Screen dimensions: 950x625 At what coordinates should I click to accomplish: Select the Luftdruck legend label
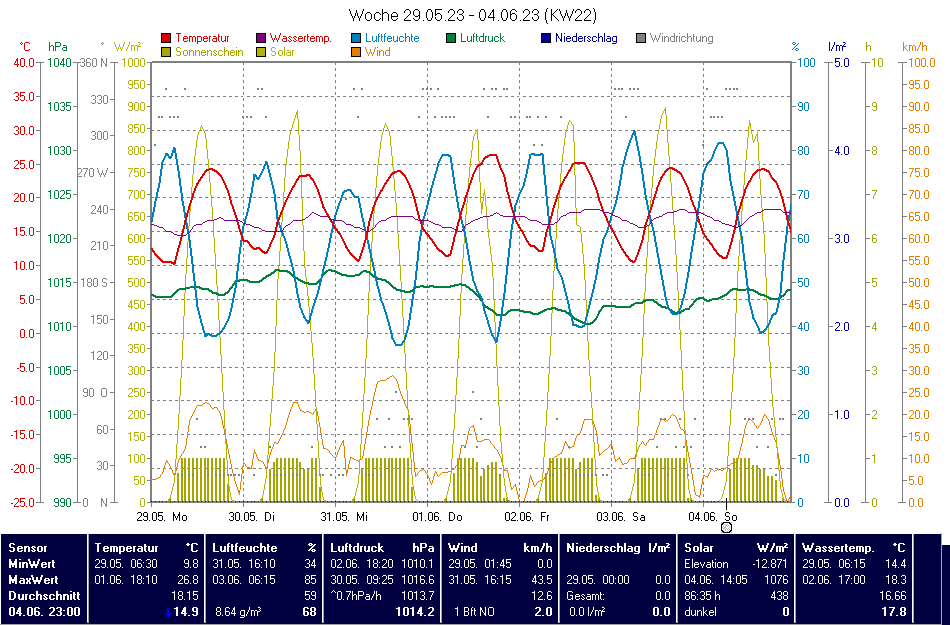pyautogui.click(x=482, y=38)
